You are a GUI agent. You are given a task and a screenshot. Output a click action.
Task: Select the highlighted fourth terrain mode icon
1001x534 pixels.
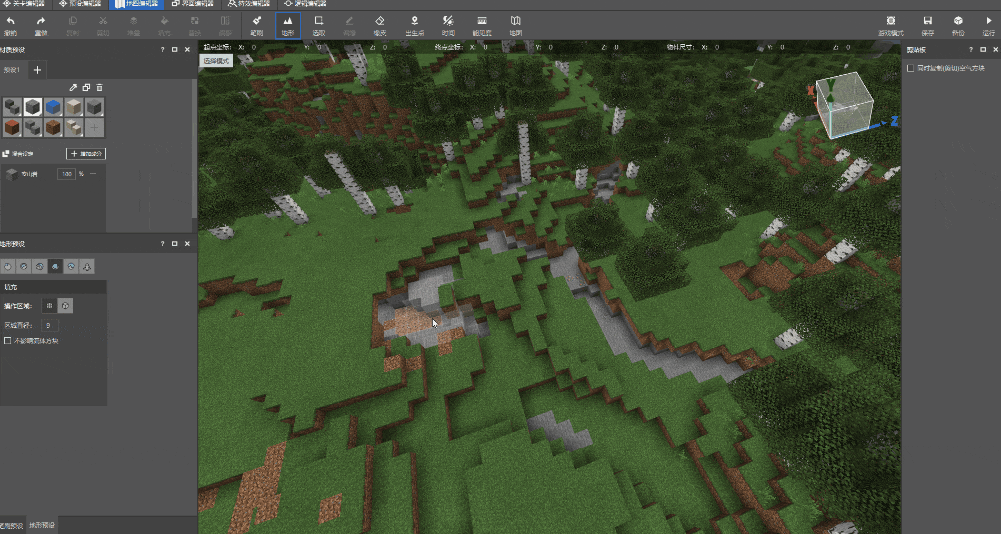[56, 266]
